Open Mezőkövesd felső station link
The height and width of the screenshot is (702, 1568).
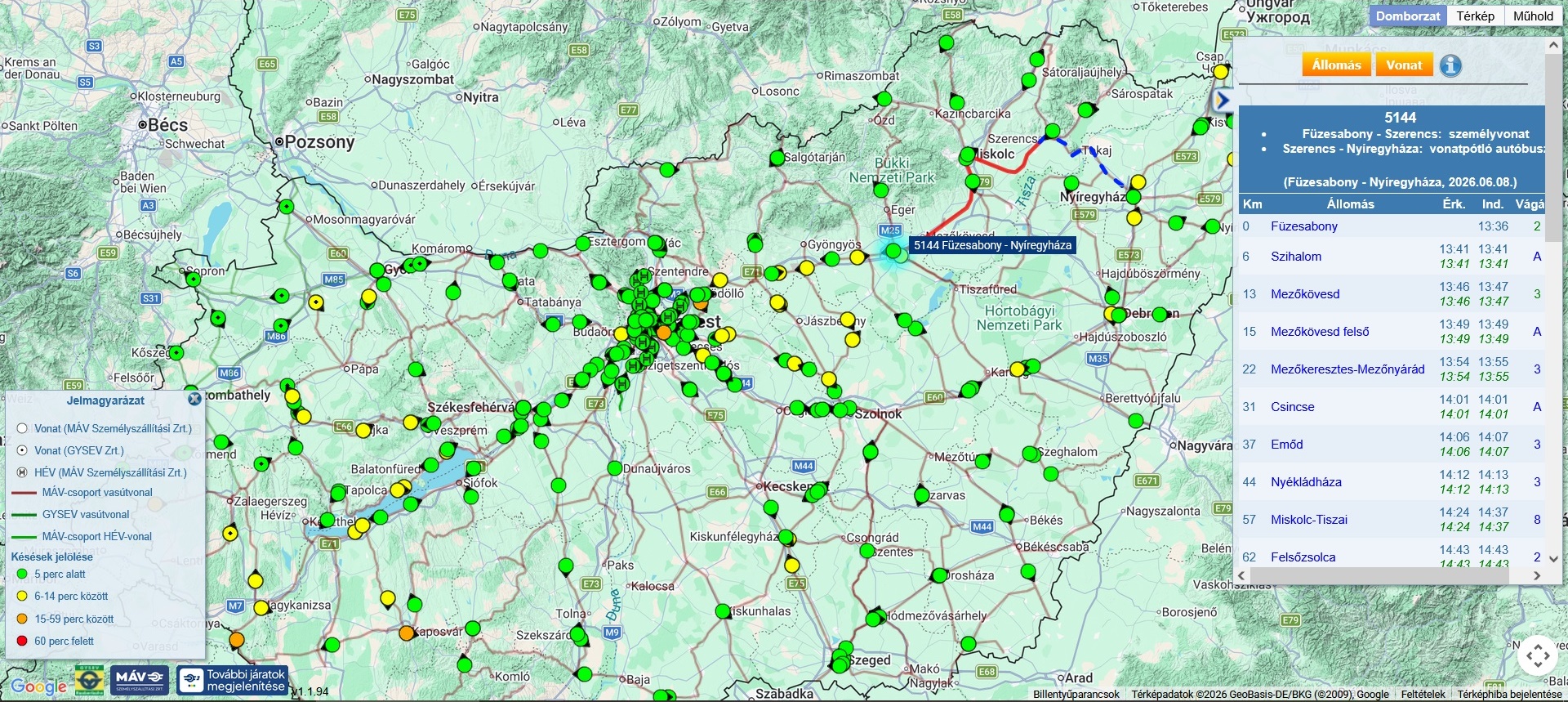[x=1320, y=332]
